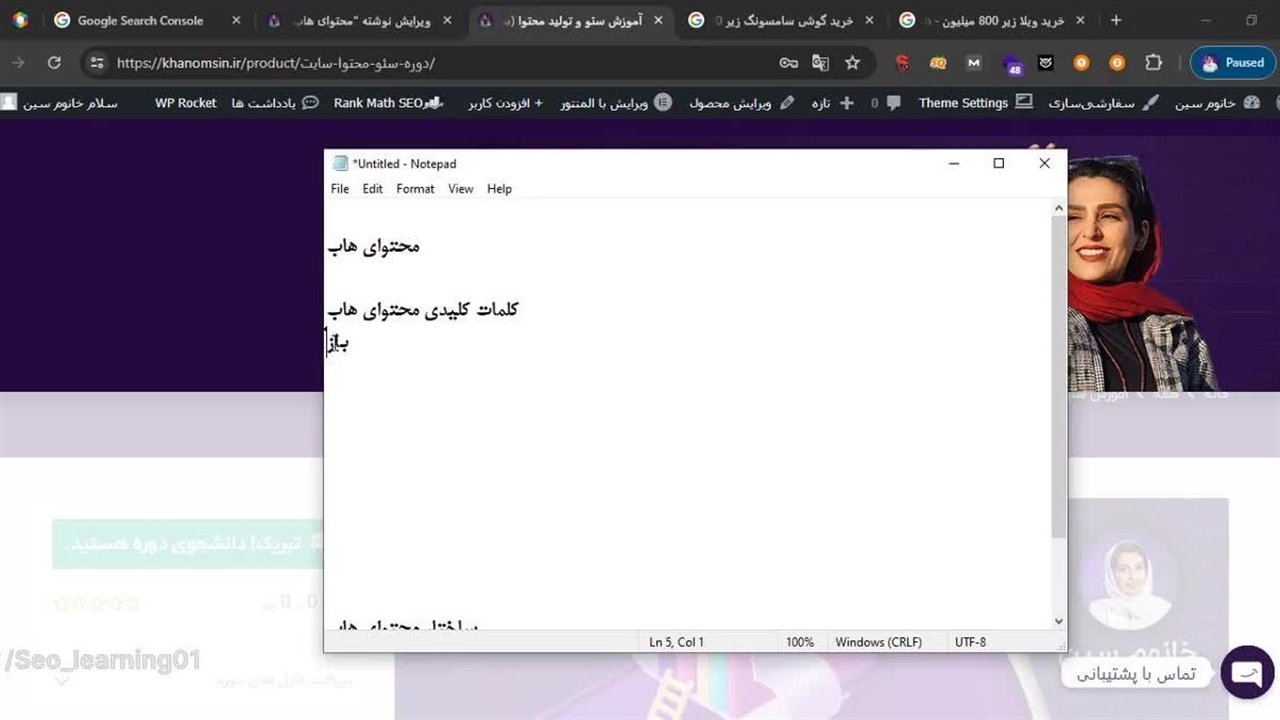Open the View menu in Notepad

460,189
